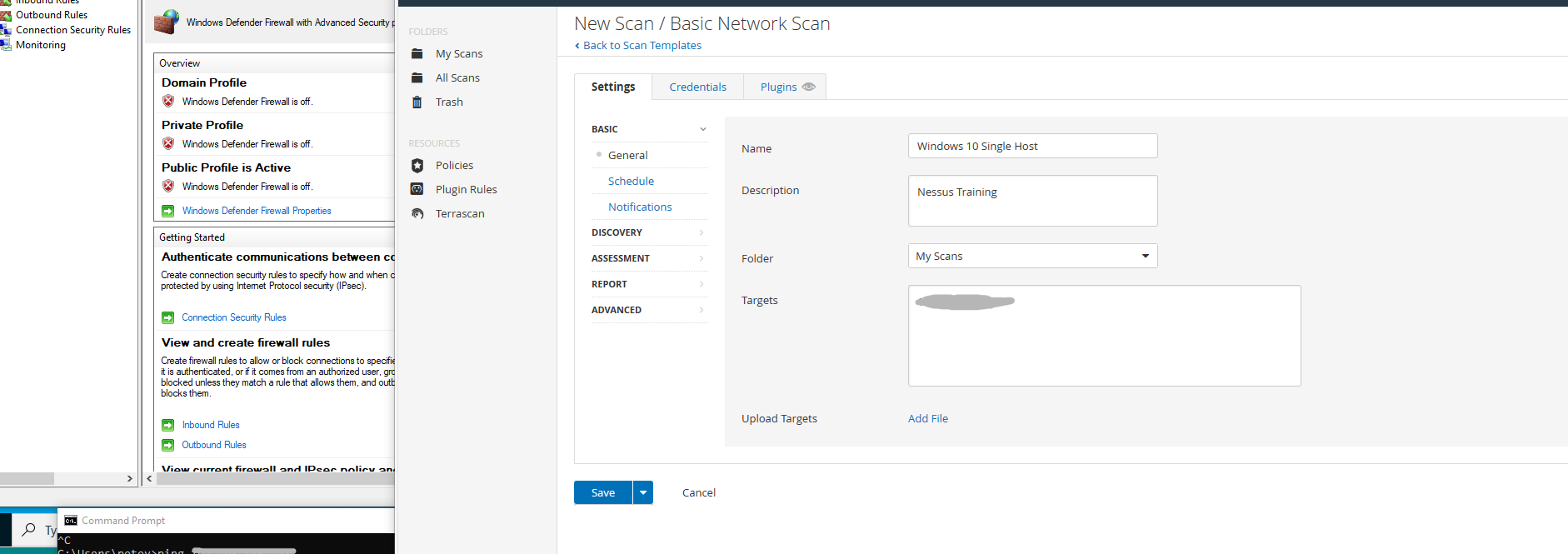The image size is (1568, 554).
Task: Click the eye icon on Plugins tab
Action: point(809,87)
